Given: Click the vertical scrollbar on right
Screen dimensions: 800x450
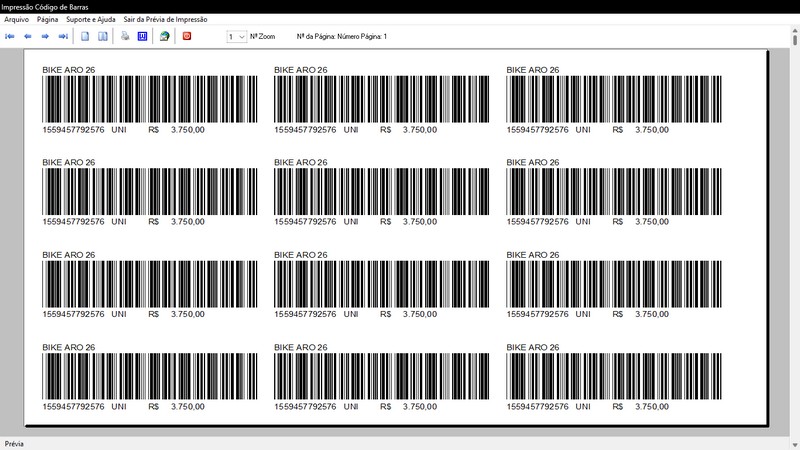Looking at the screenshot, I should coord(793,240).
